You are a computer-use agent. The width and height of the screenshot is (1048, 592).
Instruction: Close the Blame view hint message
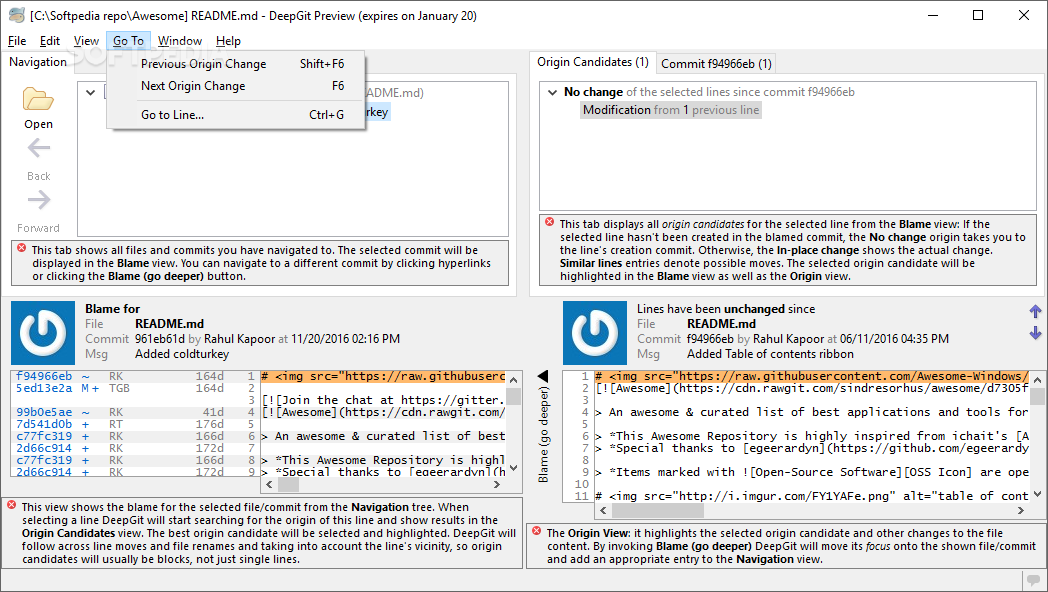(x=11, y=506)
